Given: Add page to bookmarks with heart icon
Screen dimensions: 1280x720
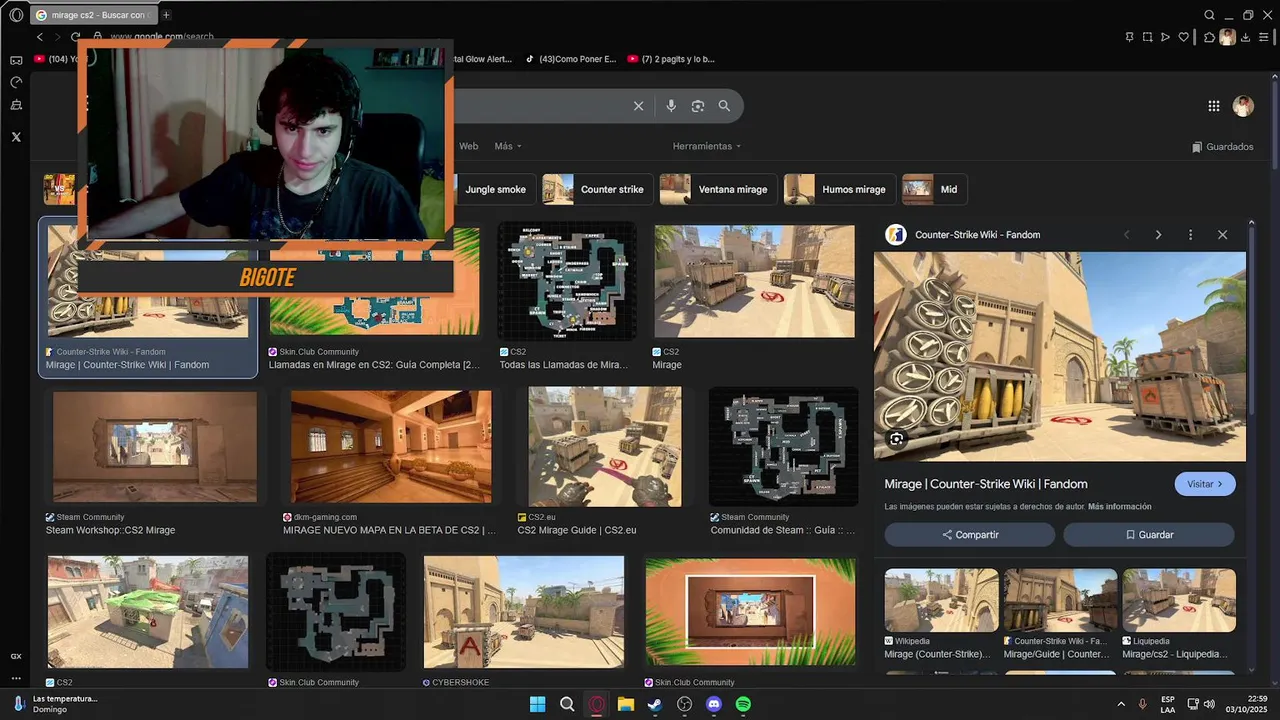Looking at the screenshot, I should [x=1184, y=37].
